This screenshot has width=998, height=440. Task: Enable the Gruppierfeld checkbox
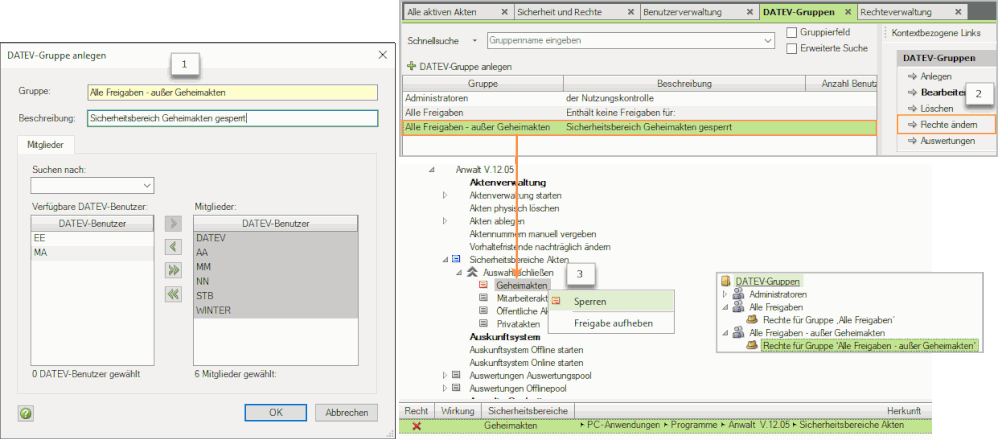(792, 32)
